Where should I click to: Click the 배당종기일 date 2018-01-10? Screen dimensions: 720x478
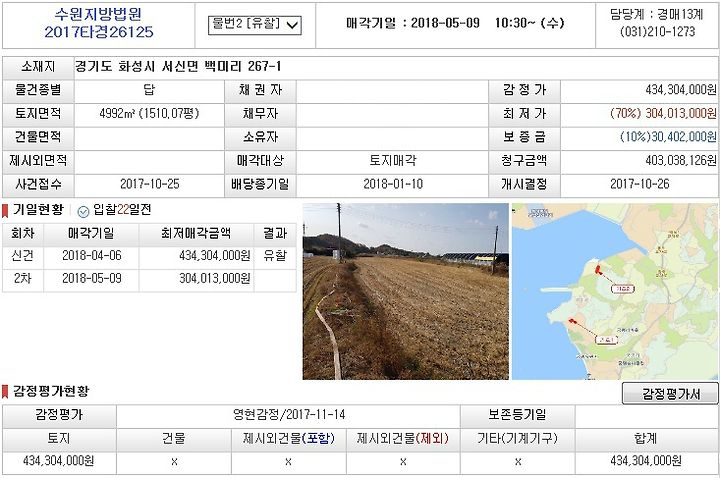pyautogui.click(x=393, y=184)
